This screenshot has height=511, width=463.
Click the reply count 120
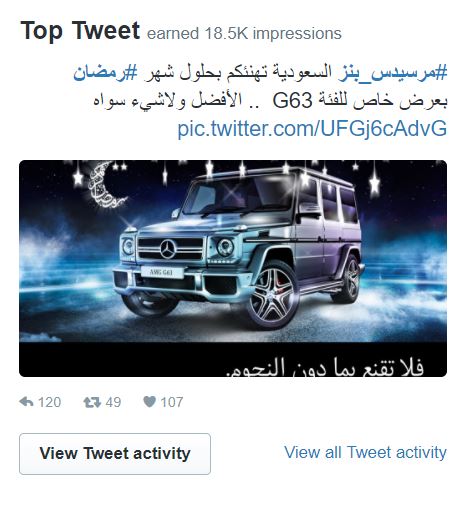point(49,402)
